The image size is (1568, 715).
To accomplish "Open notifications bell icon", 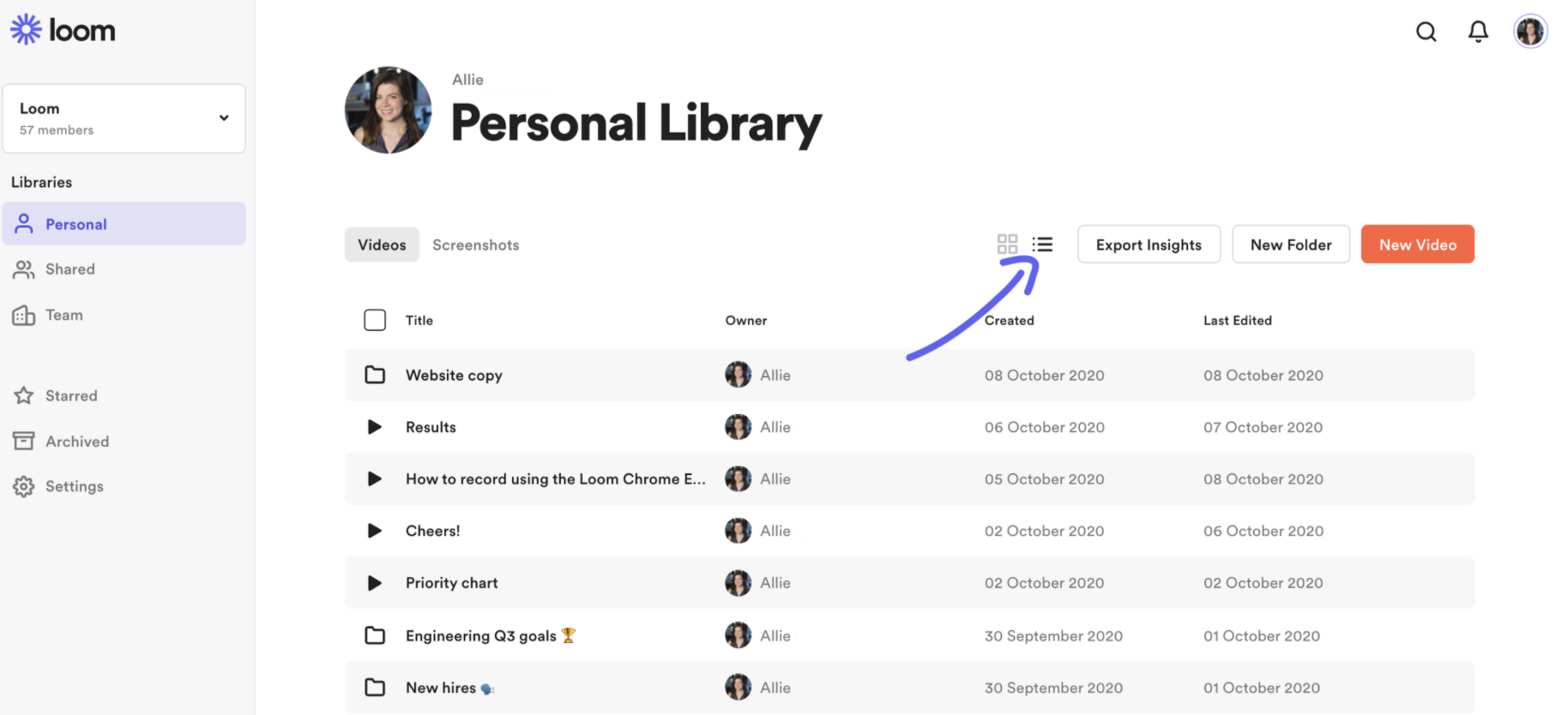I will 1478,32.
